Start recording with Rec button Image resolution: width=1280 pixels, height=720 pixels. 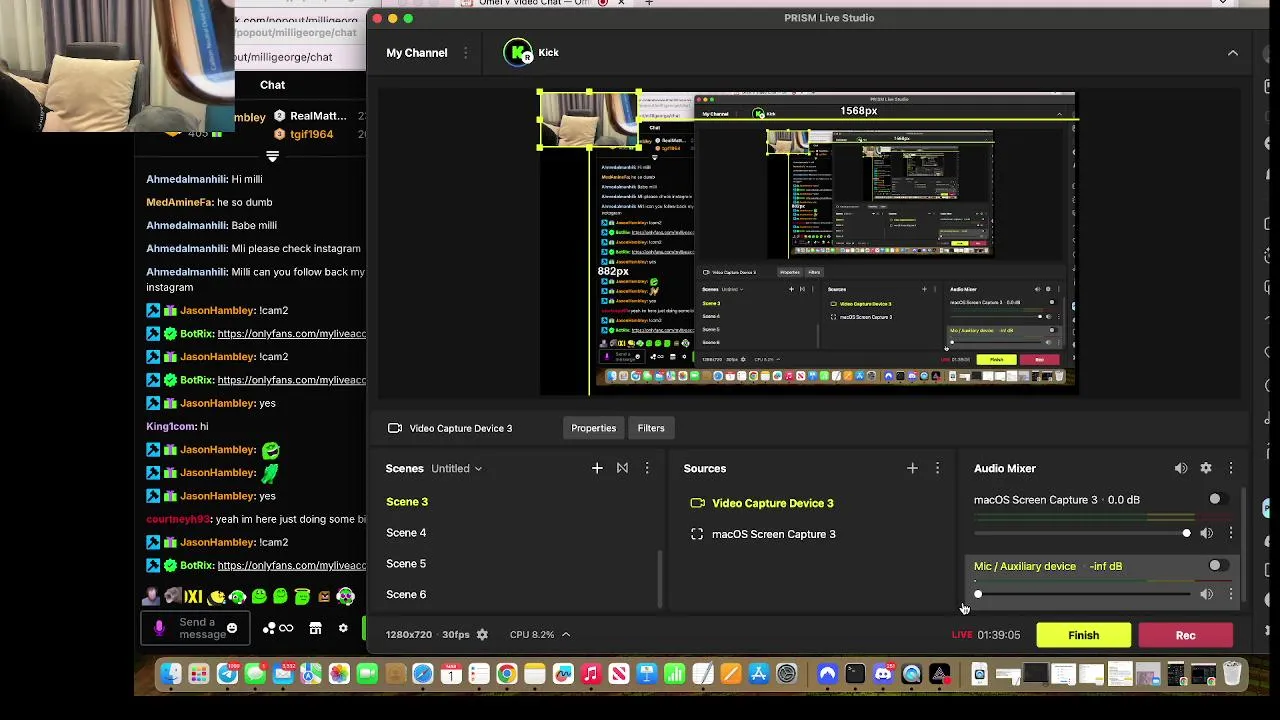click(1185, 635)
